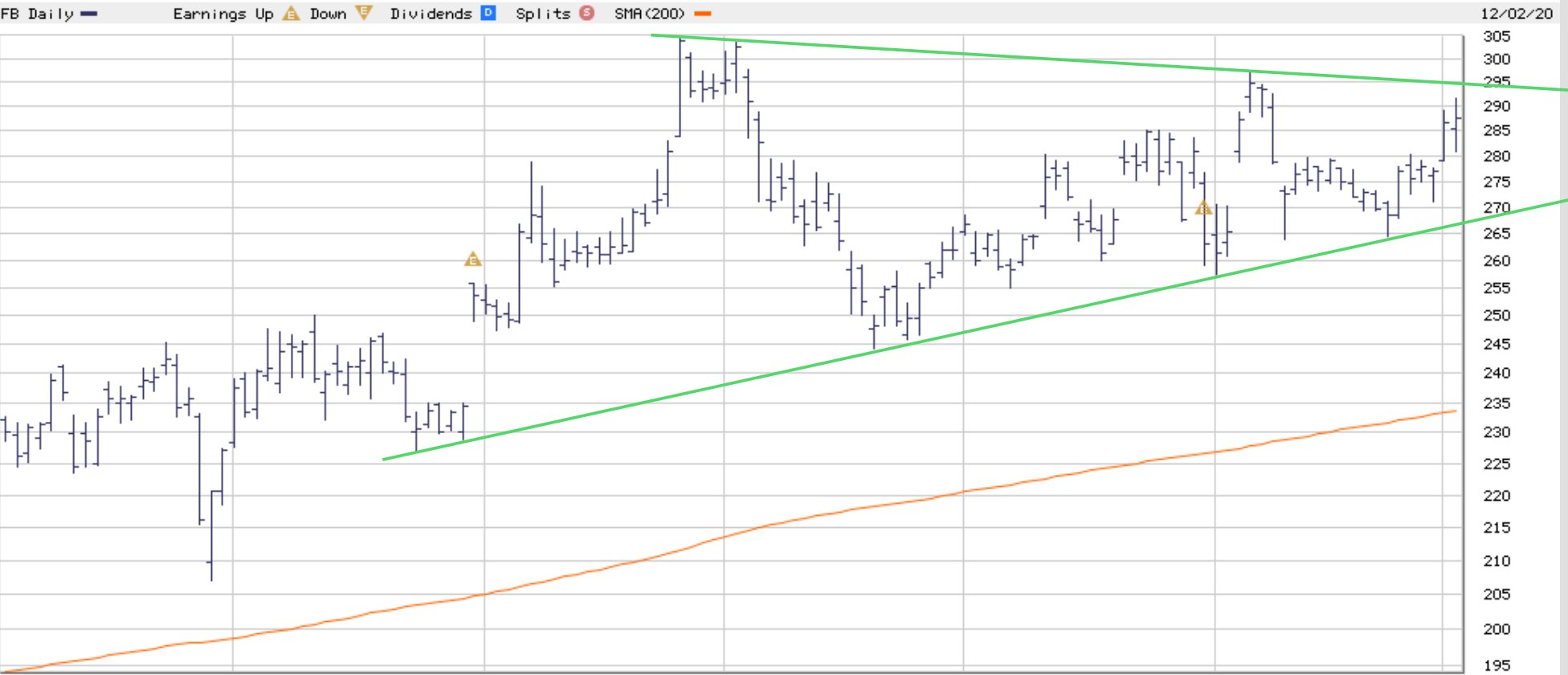1568x675 pixels.
Task: Click the 255 price axis label
Action: coord(1497,288)
